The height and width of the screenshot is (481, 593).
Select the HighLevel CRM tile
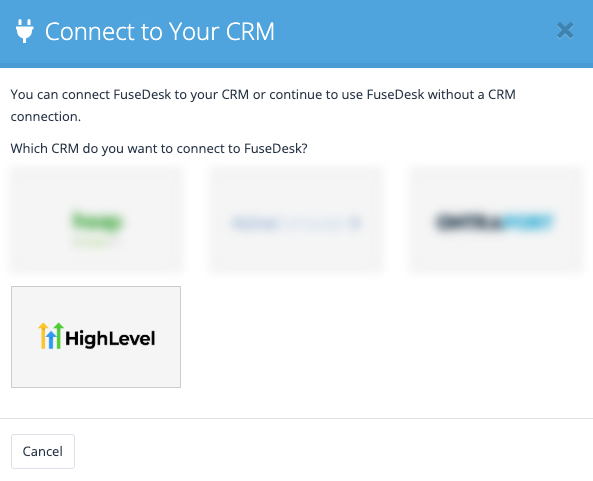(x=96, y=337)
